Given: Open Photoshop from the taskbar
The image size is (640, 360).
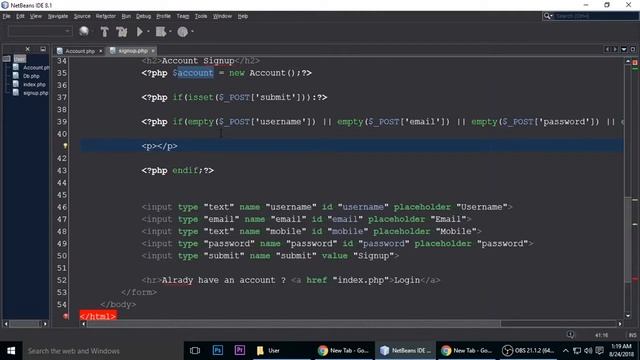Looking at the screenshot, I should coord(218,351).
